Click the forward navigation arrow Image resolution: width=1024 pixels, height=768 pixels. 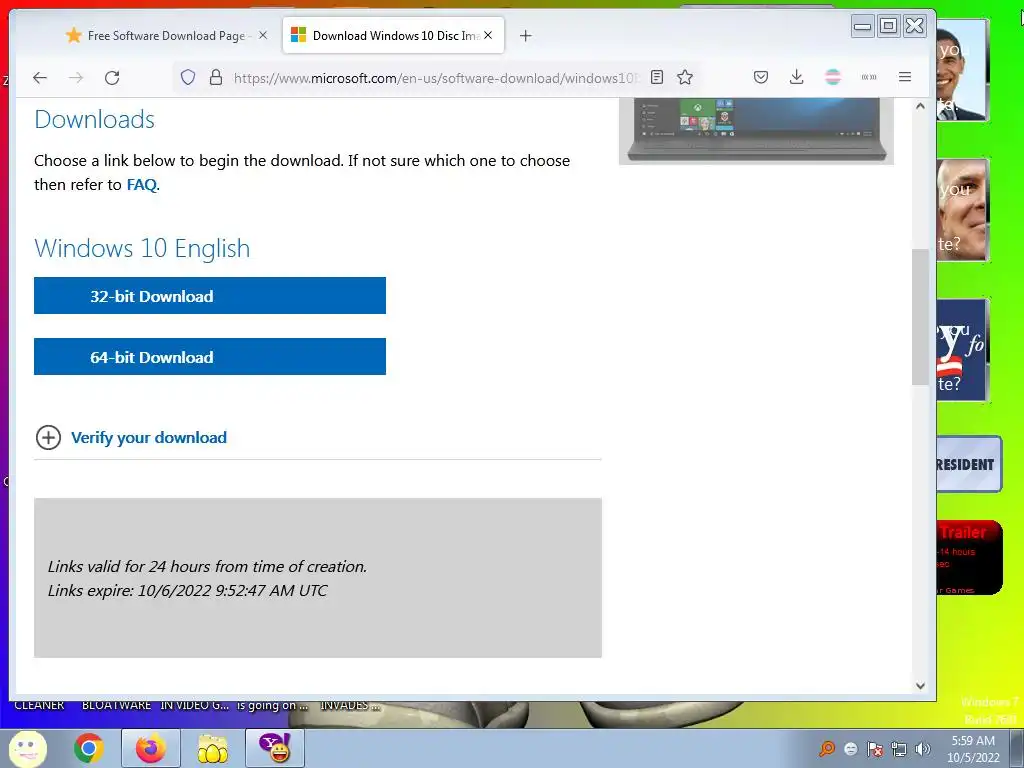click(76, 78)
